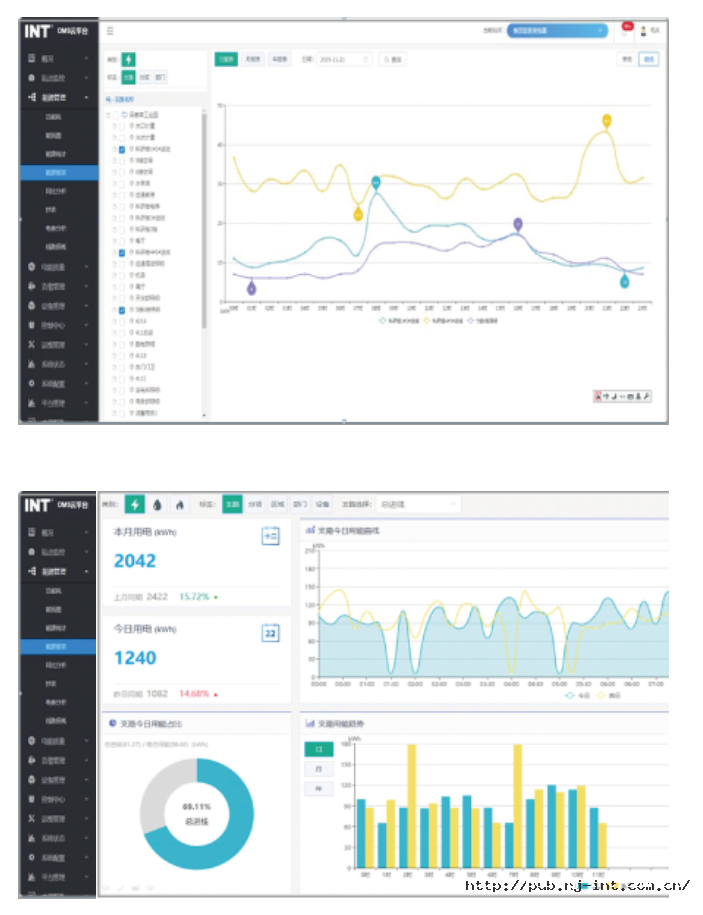Toggle the hamburger menu icon in report screen header
The height and width of the screenshot is (915, 703).
point(110,31)
